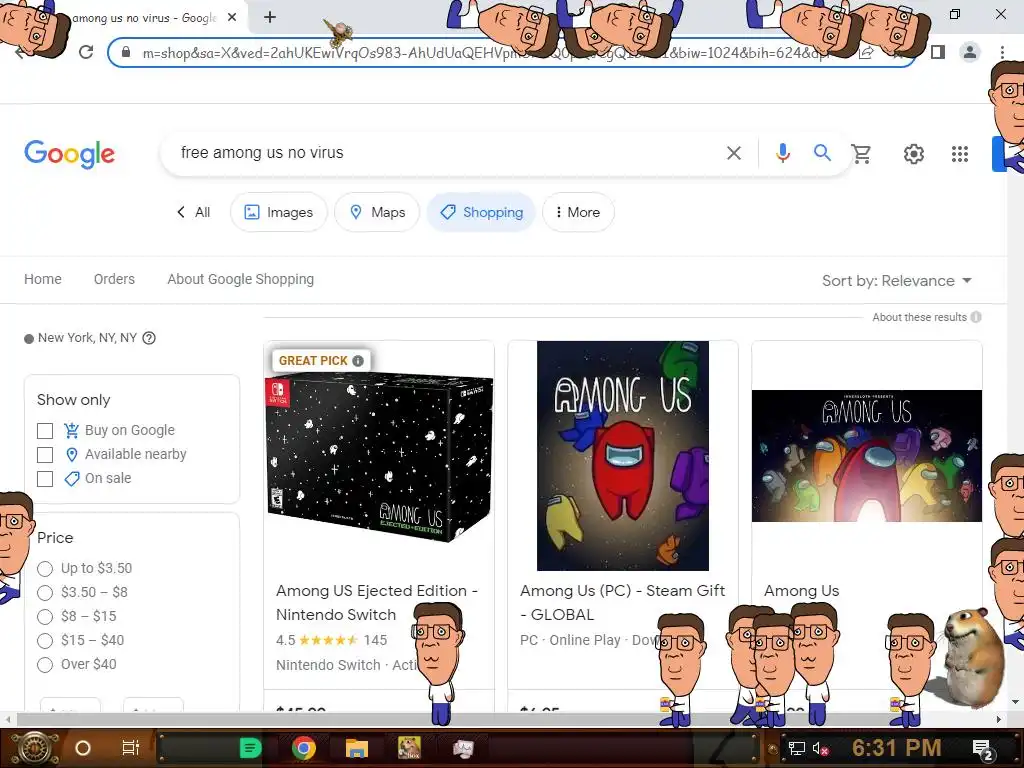Screen dimensions: 1024x768
Task: Open the third Among Us product image
Action: [x=867, y=456]
